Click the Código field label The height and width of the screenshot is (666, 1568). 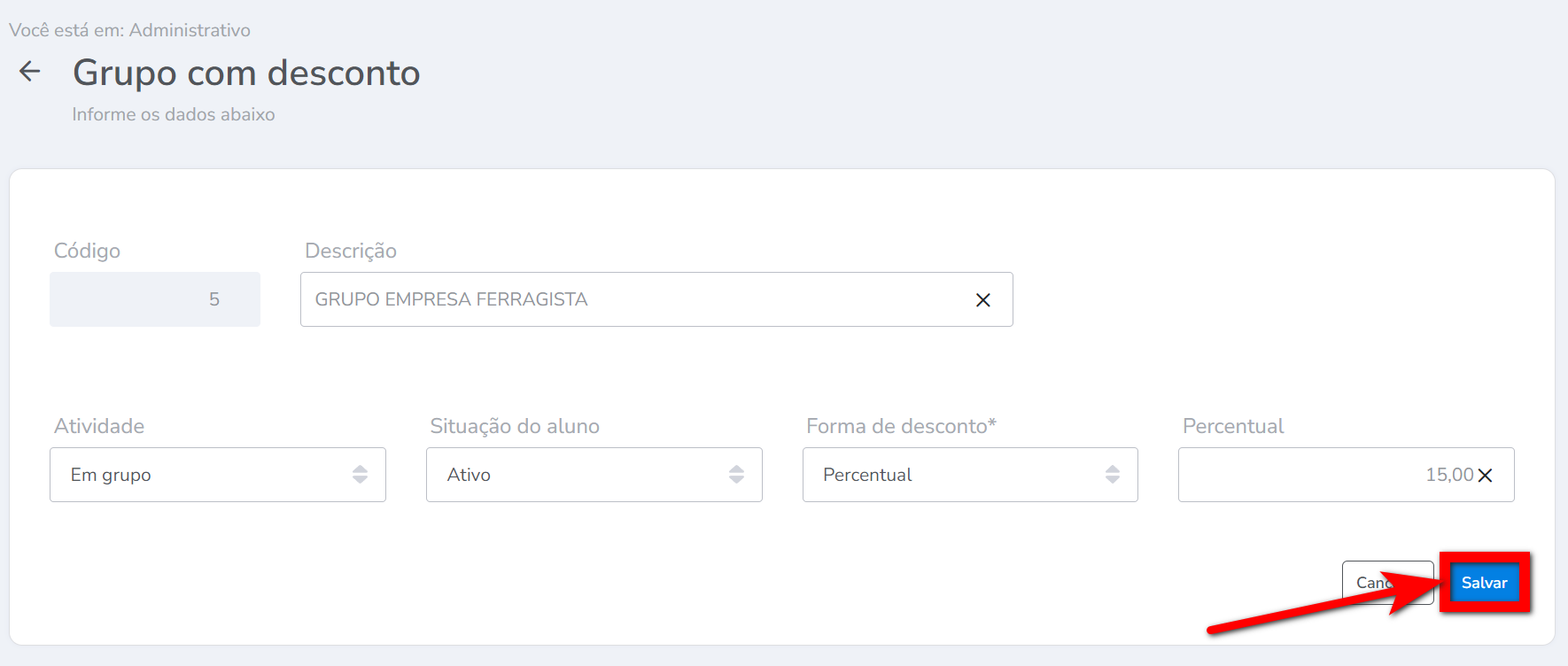click(x=87, y=251)
